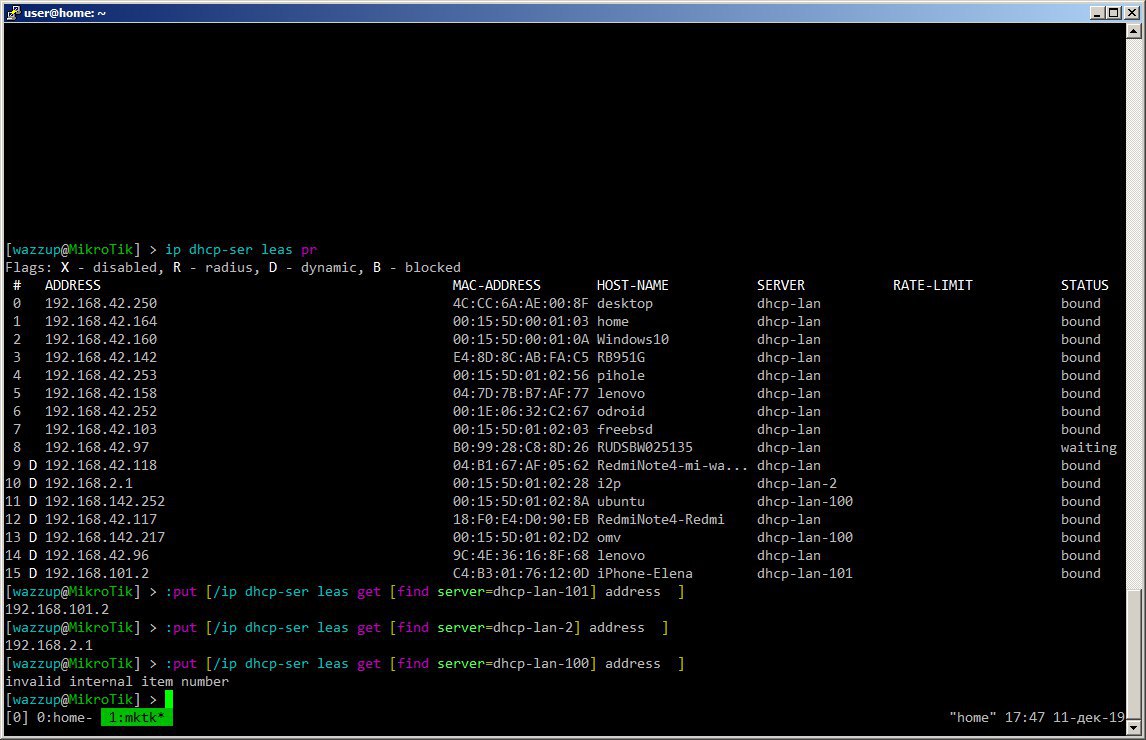
Task: Click MAC address 18:F0:E4:D0:90:EB
Action: 520,519
